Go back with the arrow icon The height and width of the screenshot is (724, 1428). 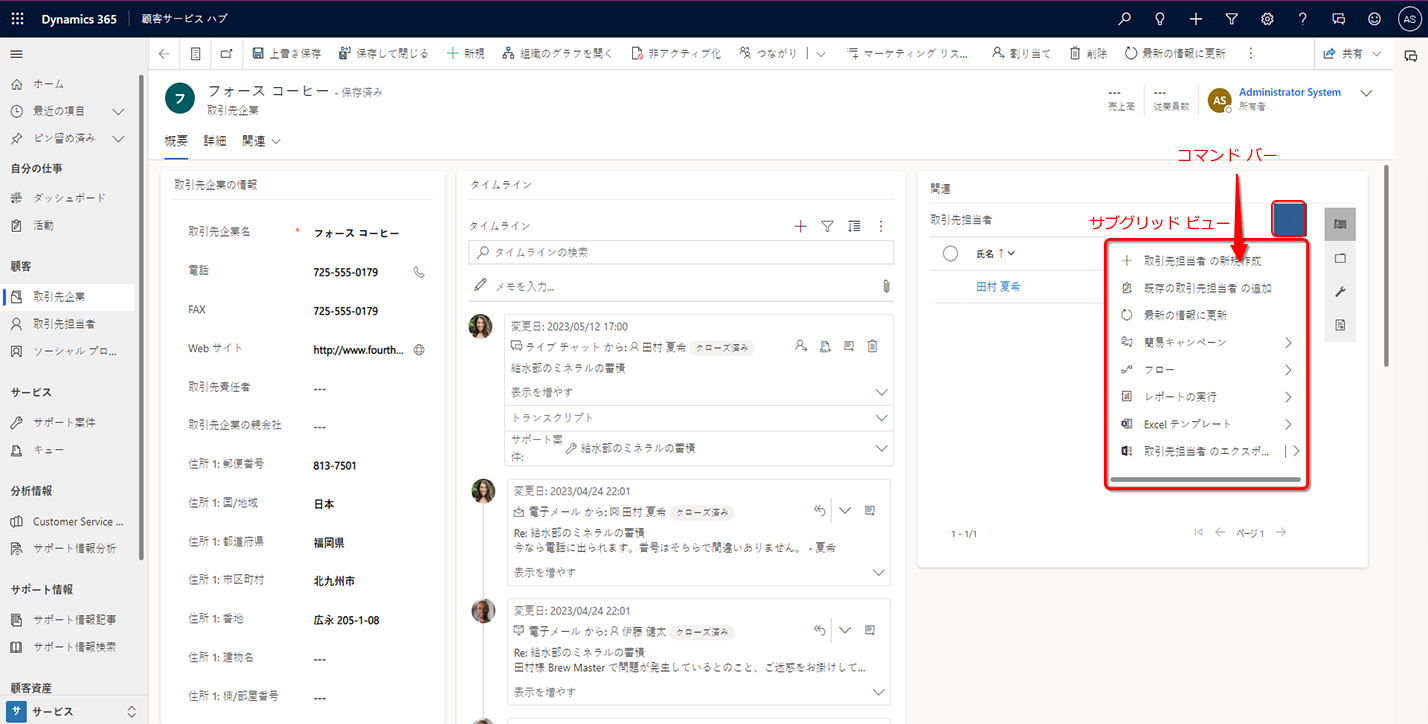point(164,54)
